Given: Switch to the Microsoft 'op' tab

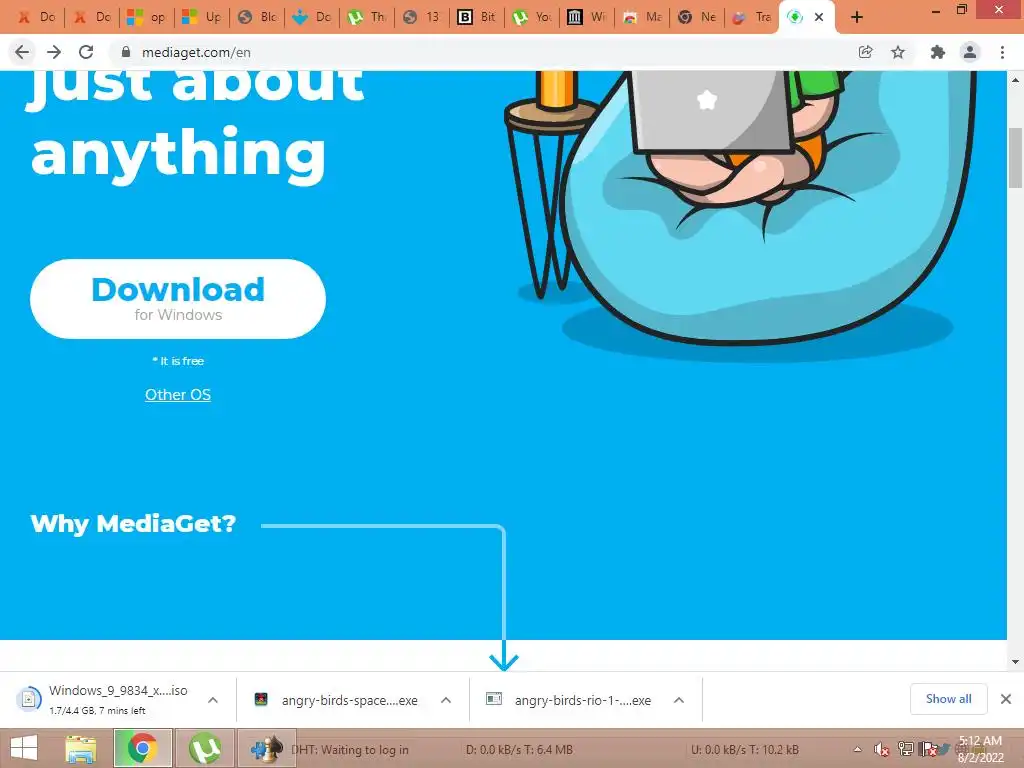Looking at the screenshot, I should [146, 18].
